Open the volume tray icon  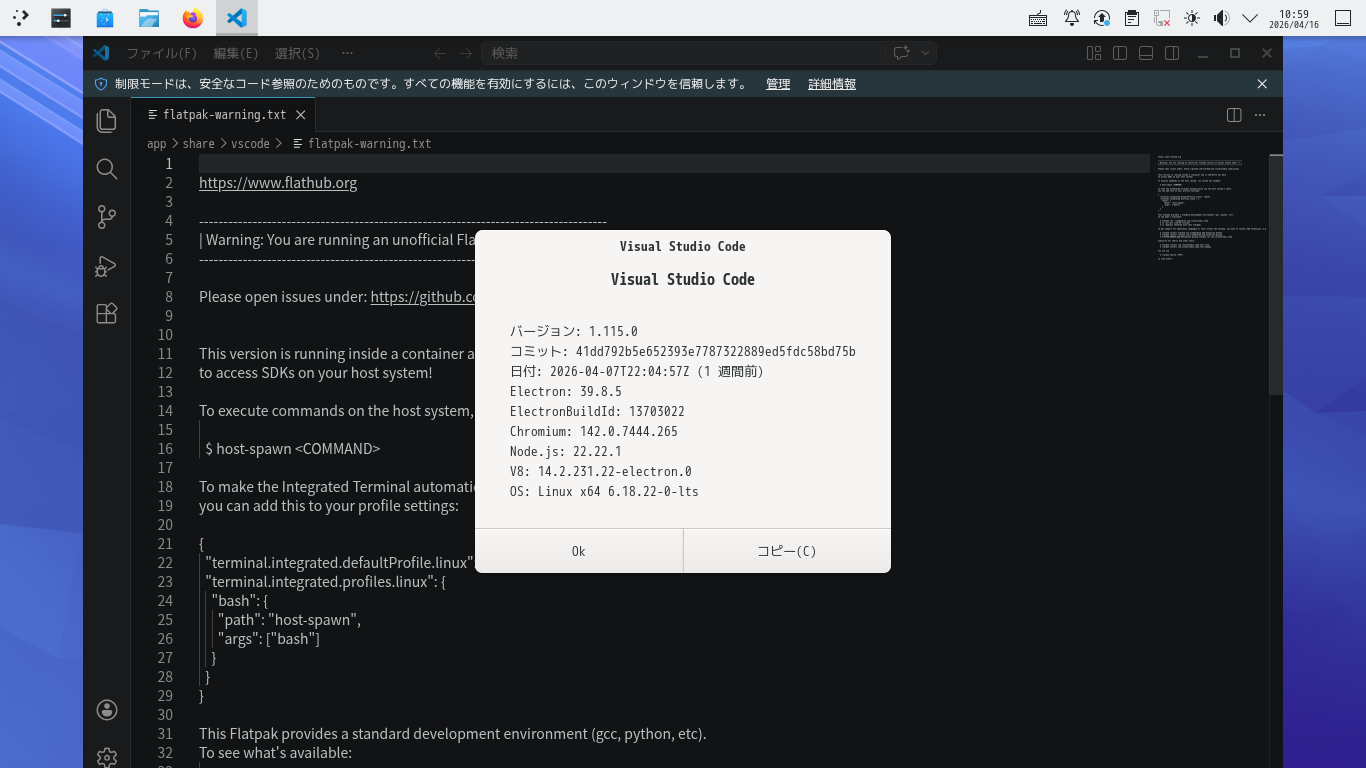(1221, 18)
